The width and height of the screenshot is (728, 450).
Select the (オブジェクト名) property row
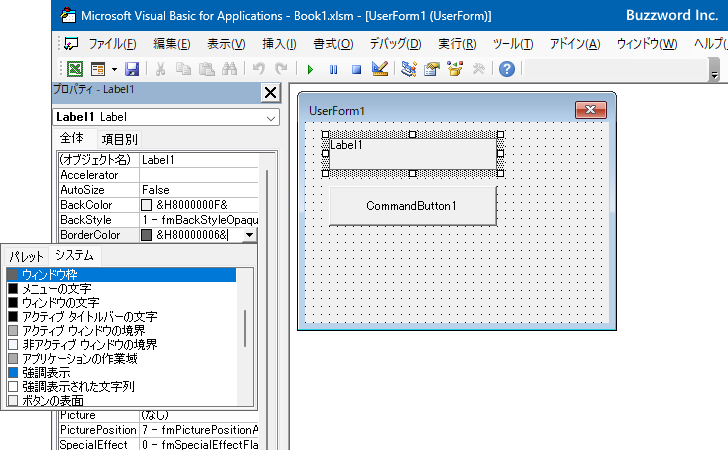pos(158,160)
